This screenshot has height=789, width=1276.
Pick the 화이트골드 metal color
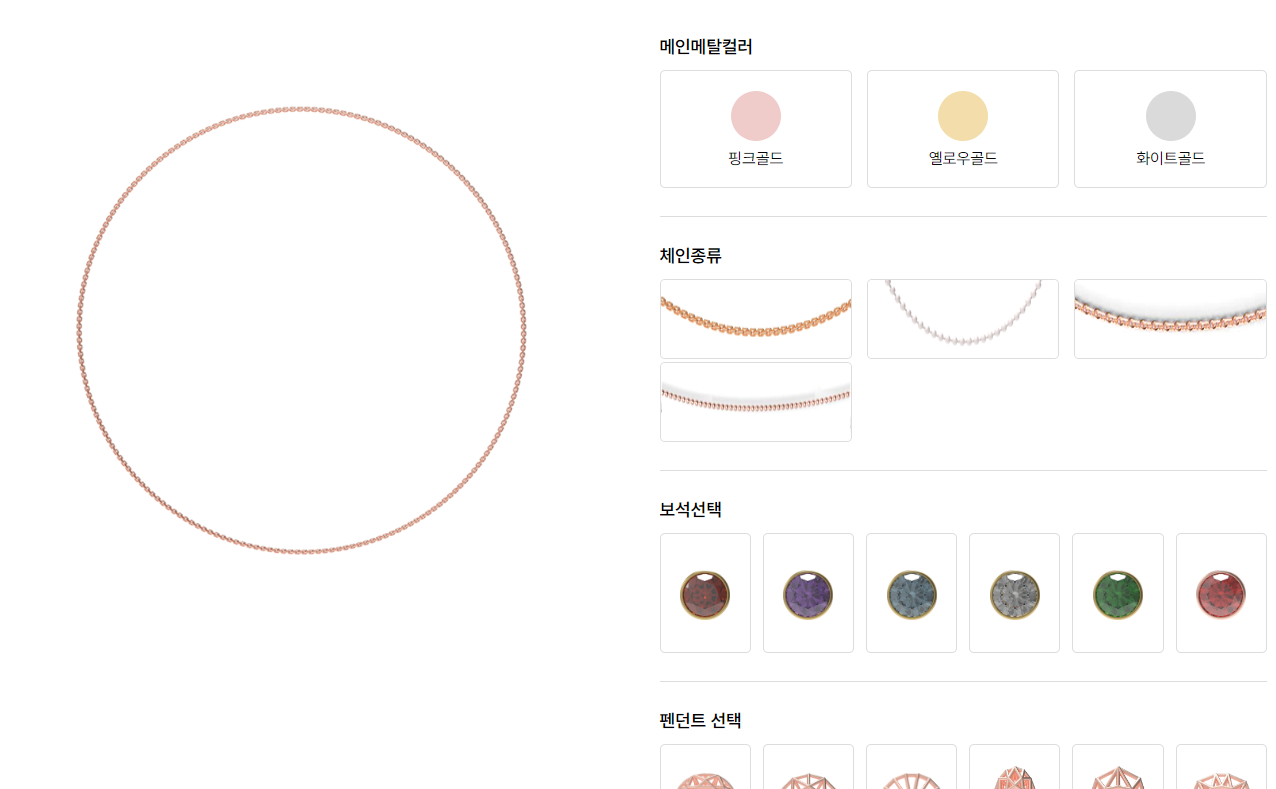click(x=1170, y=129)
